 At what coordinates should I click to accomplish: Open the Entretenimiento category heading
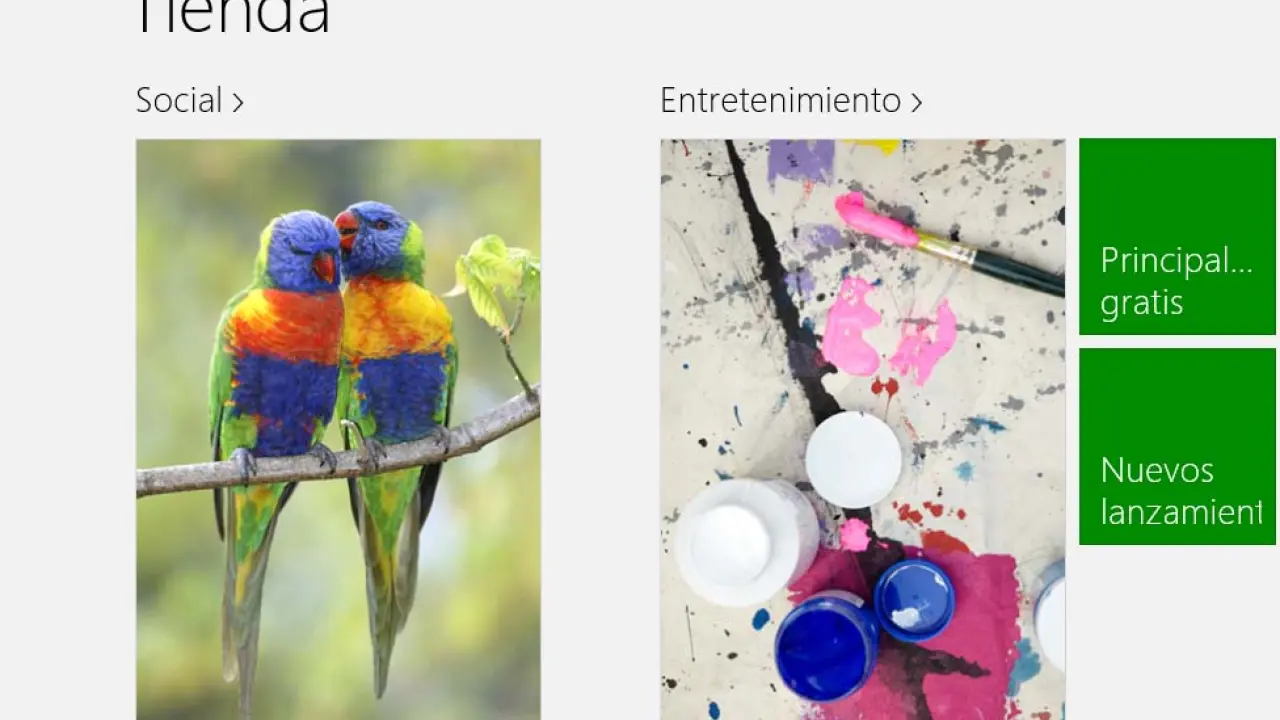pos(790,101)
